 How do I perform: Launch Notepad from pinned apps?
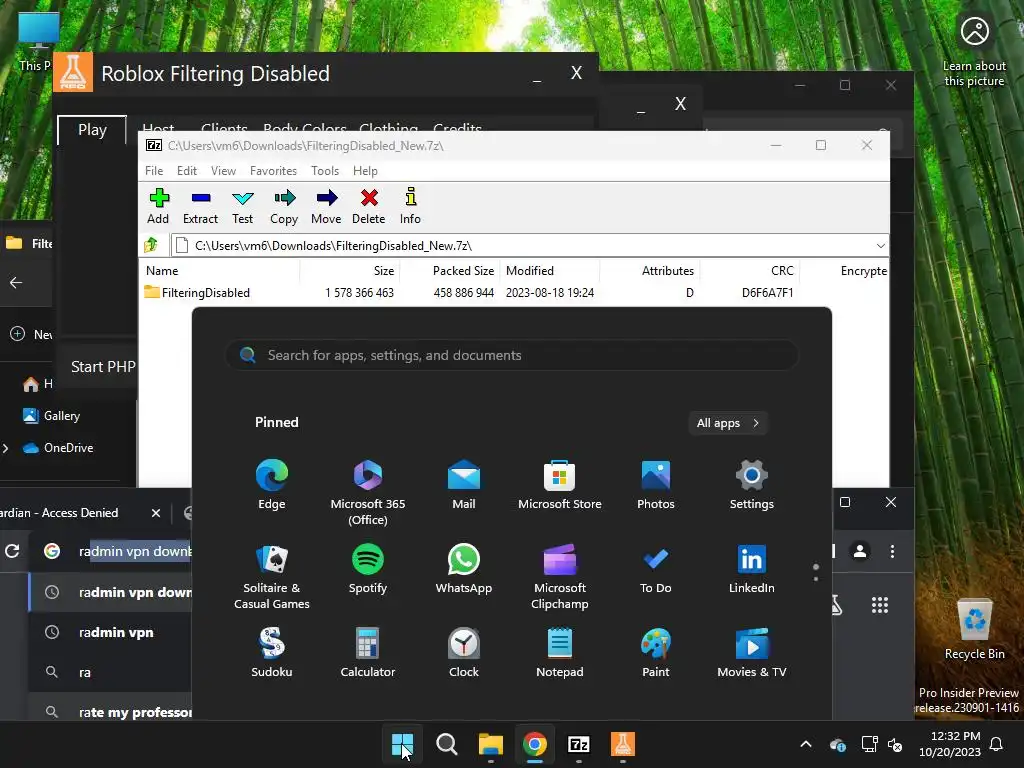click(x=560, y=652)
